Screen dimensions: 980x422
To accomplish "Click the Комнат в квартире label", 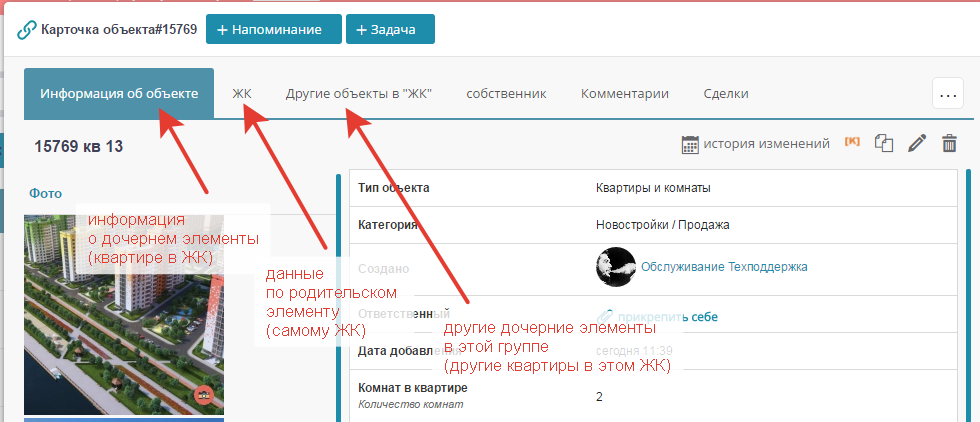I will (412, 388).
